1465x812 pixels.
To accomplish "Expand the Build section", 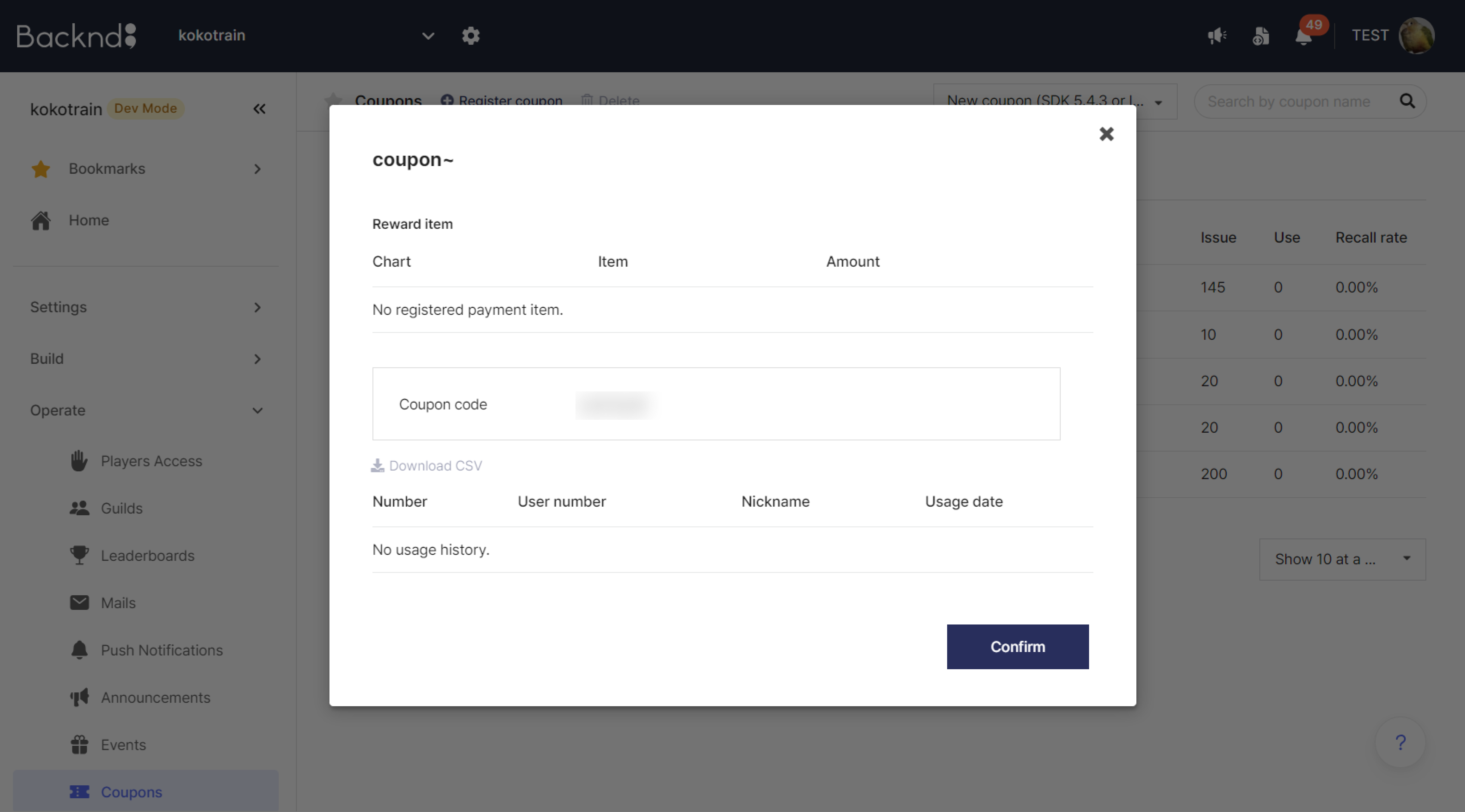I will [x=146, y=359].
